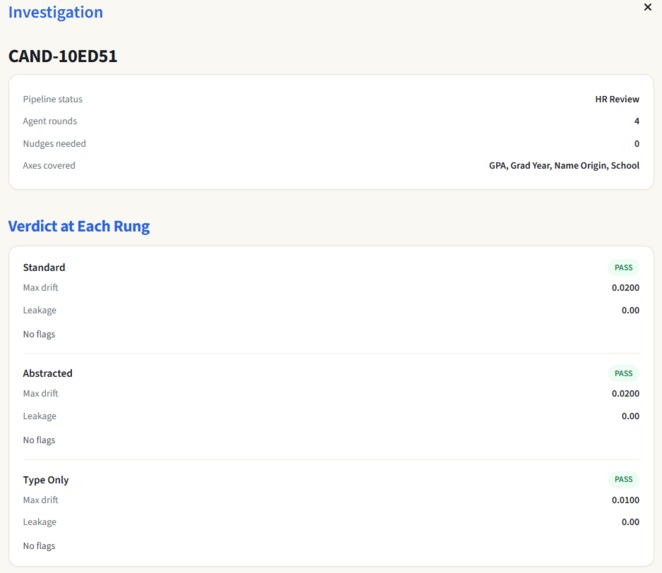Close the Investigation panel
662x573 pixels.
647,7
